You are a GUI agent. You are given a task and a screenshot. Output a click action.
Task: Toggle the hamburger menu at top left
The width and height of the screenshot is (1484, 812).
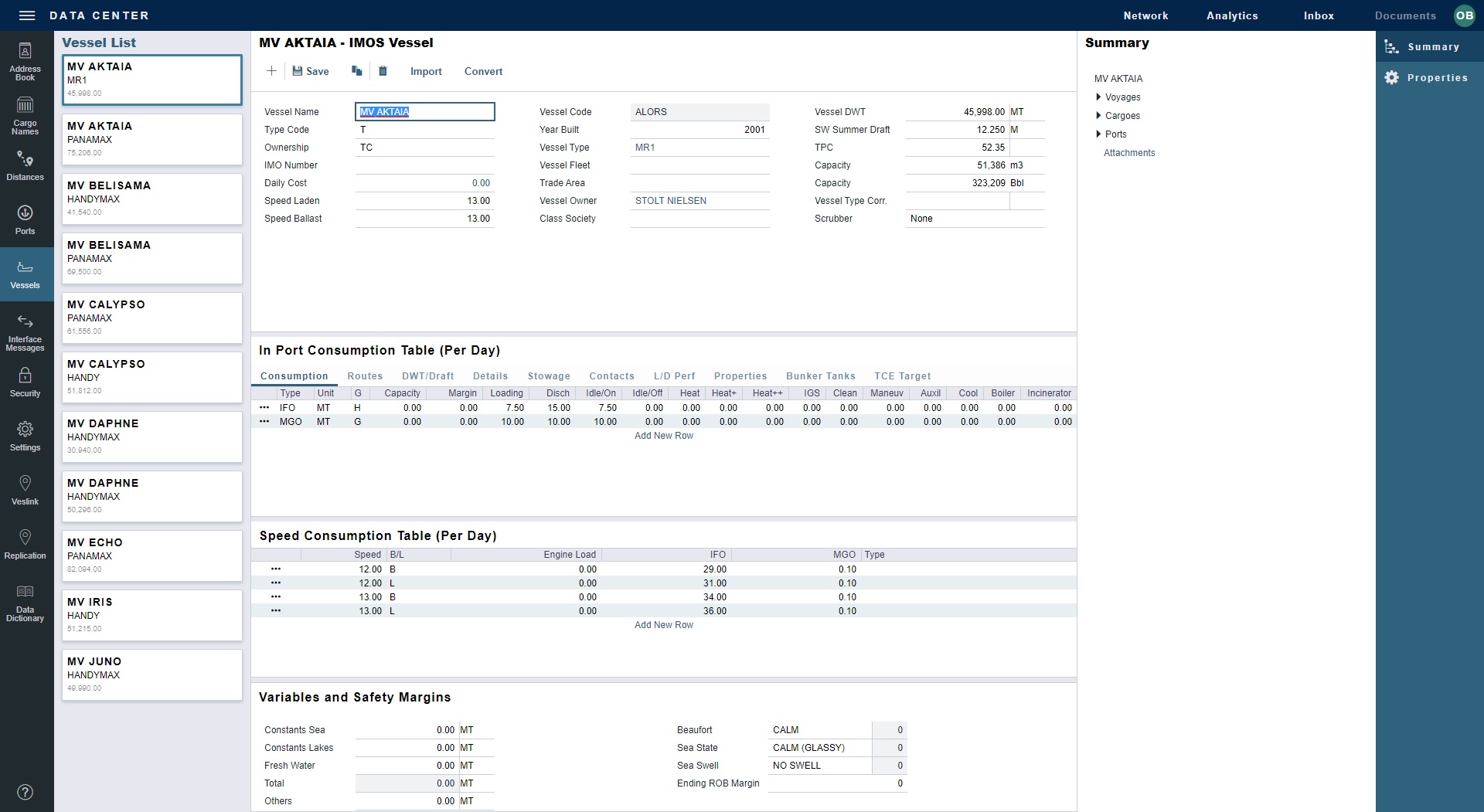click(x=27, y=15)
